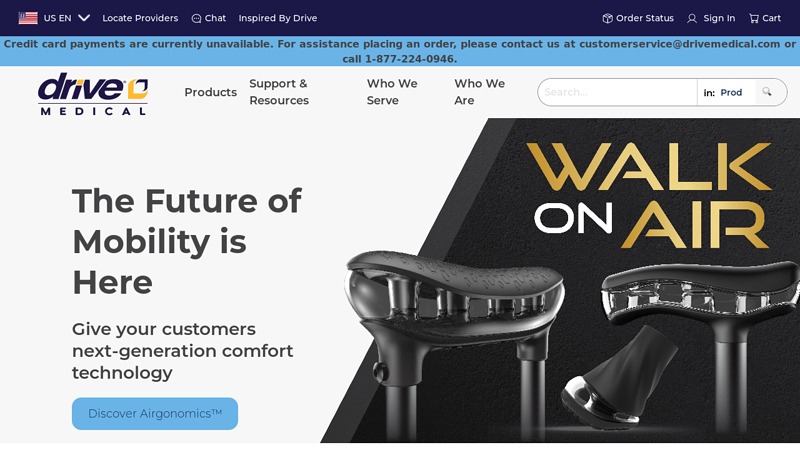This screenshot has height=450, width=800.
Task: Click the Sign In person icon
Action: pos(692,18)
